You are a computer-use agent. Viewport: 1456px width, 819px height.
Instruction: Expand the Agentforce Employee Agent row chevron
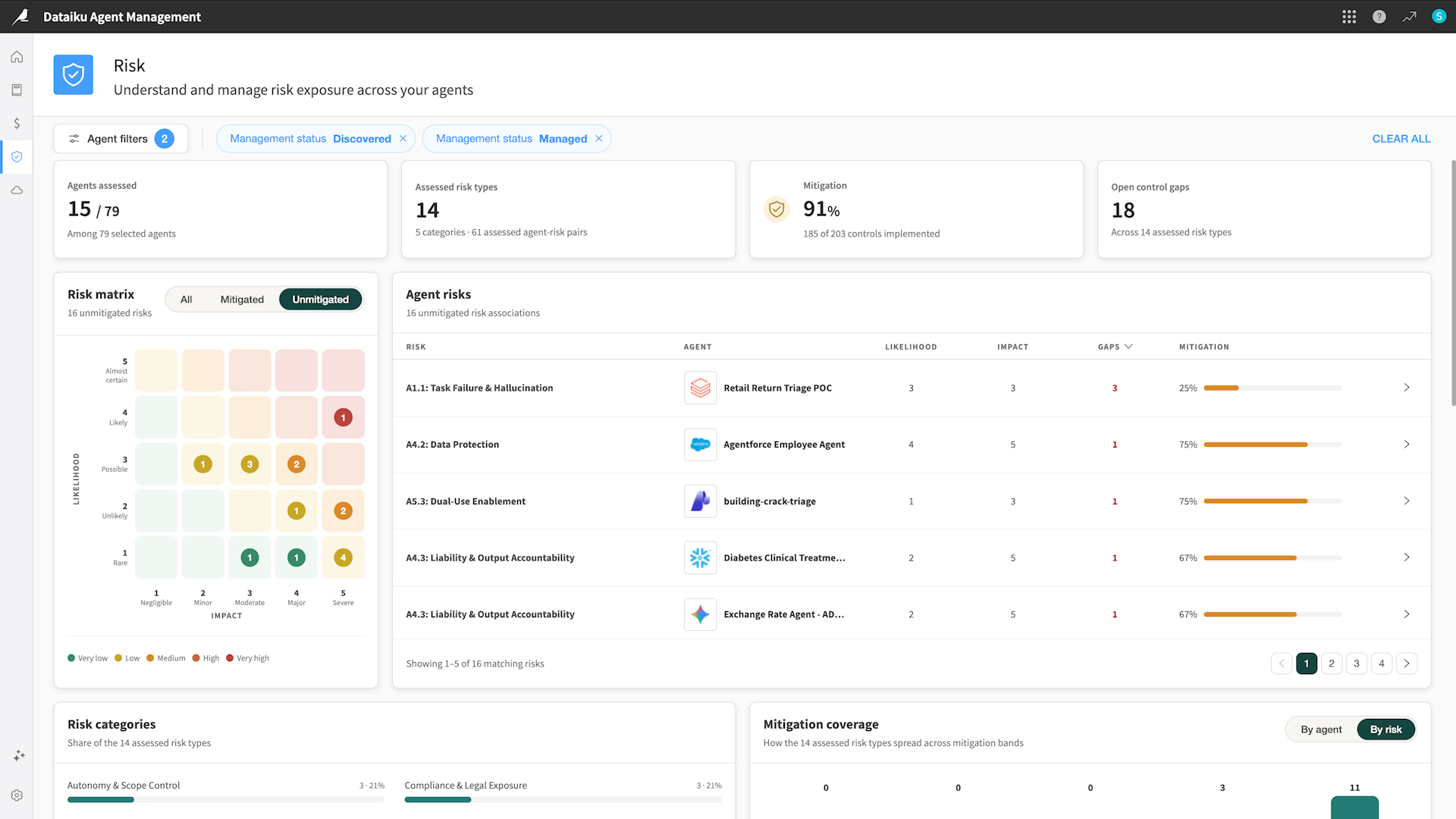coord(1407,444)
